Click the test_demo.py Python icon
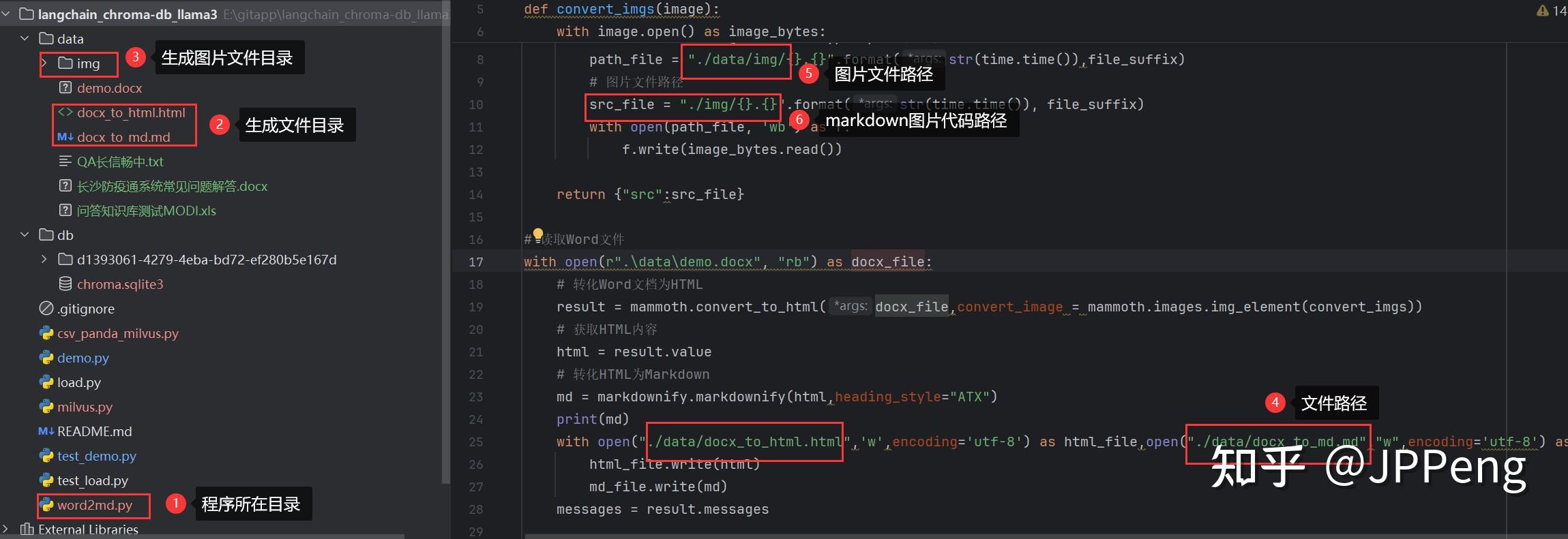The height and width of the screenshot is (539, 1568). 46,455
